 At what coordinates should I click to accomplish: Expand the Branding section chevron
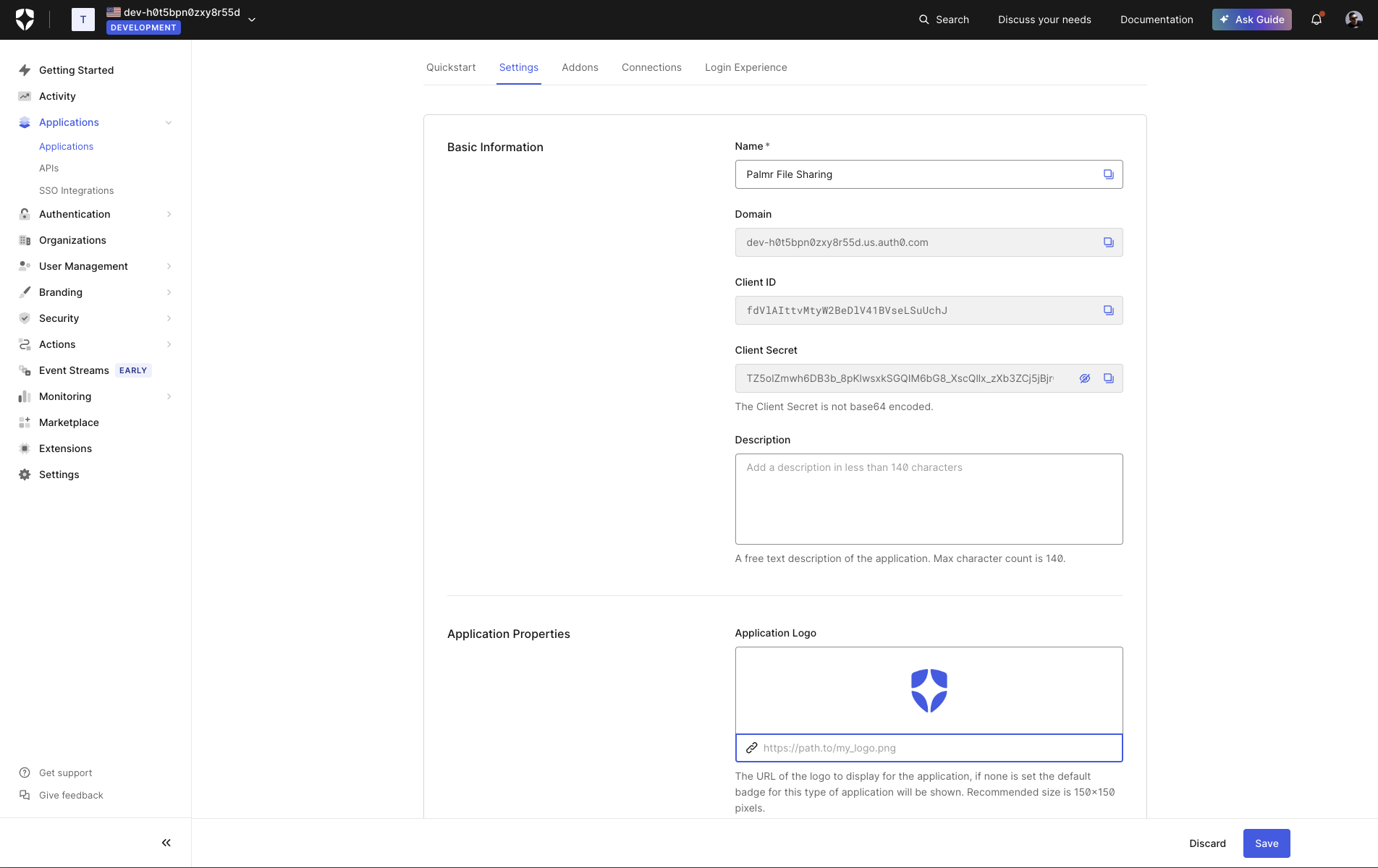(x=169, y=292)
